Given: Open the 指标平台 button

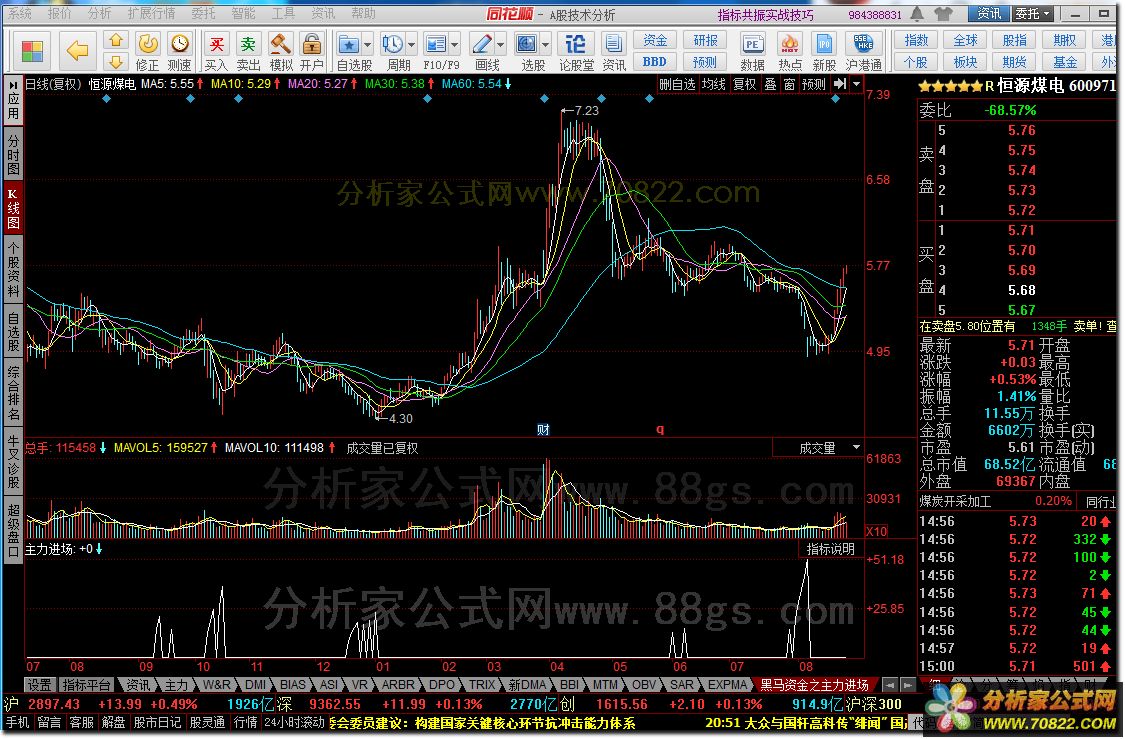Looking at the screenshot, I should pos(85,685).
